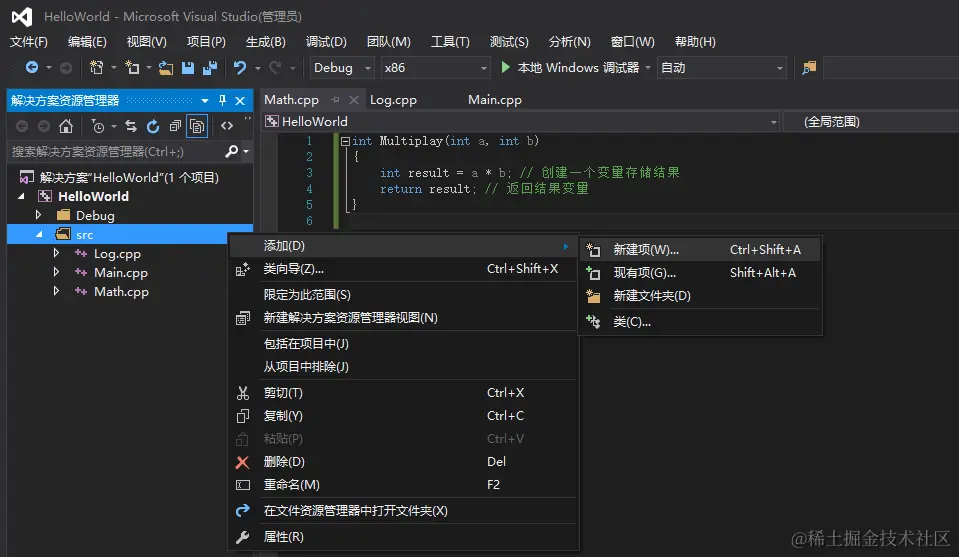Click the Navigate Forward arrow in toolbar
The width and height of the screenshot is (959, 557).
[65, 67]
